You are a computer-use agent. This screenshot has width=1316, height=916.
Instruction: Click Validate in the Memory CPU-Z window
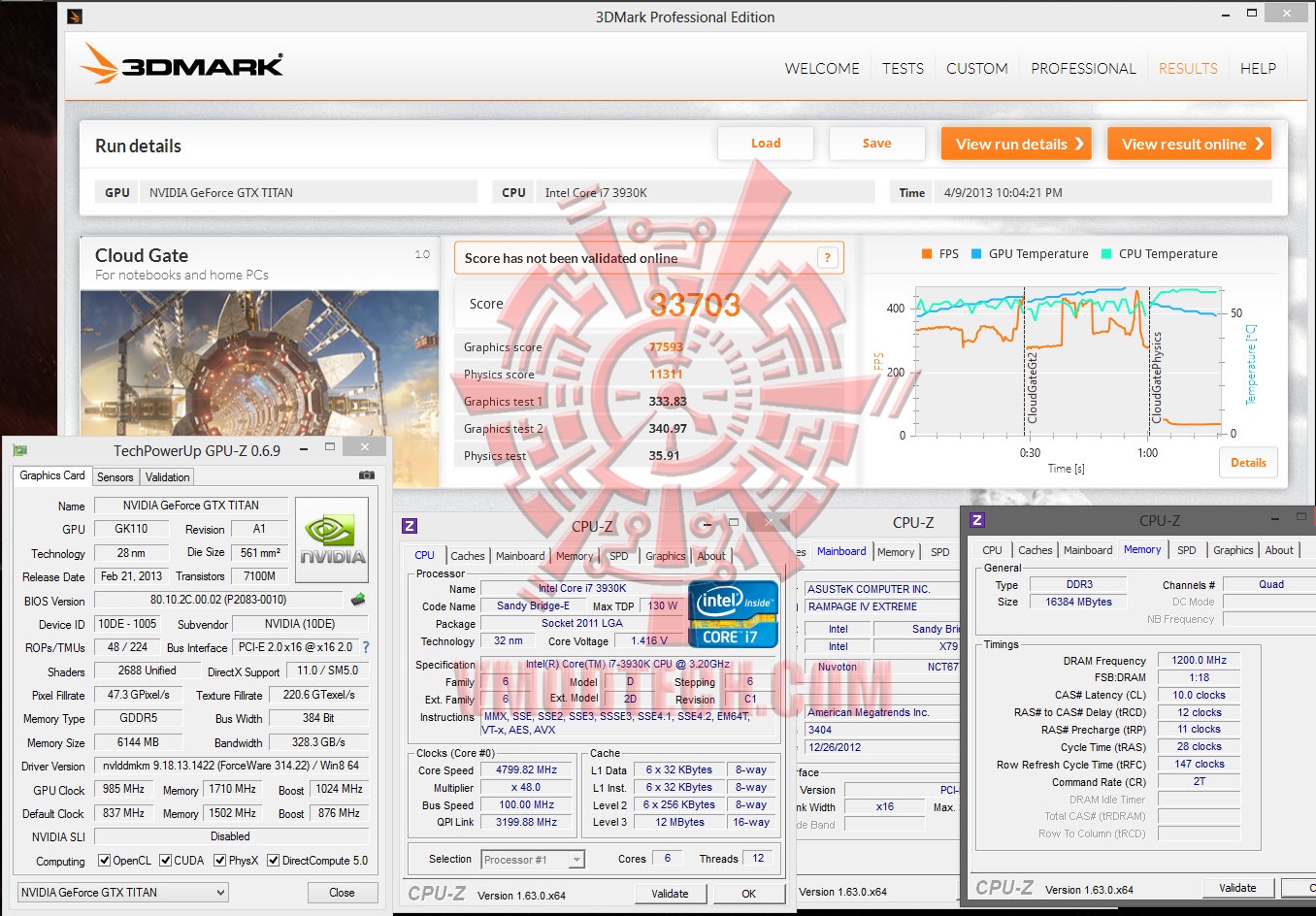[x=1237, y=888]
